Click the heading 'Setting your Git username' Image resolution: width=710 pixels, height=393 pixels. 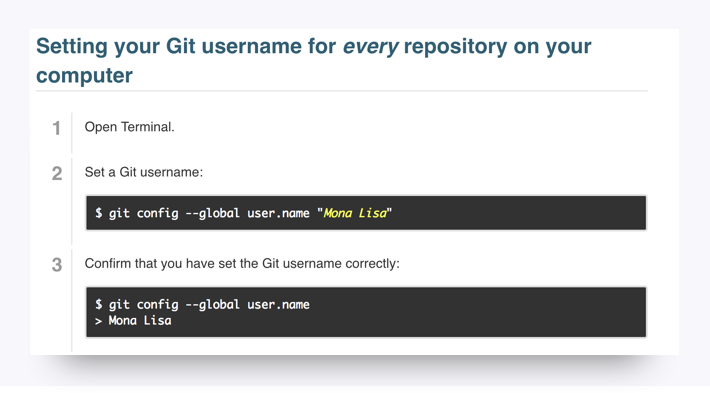coord(313,61)
